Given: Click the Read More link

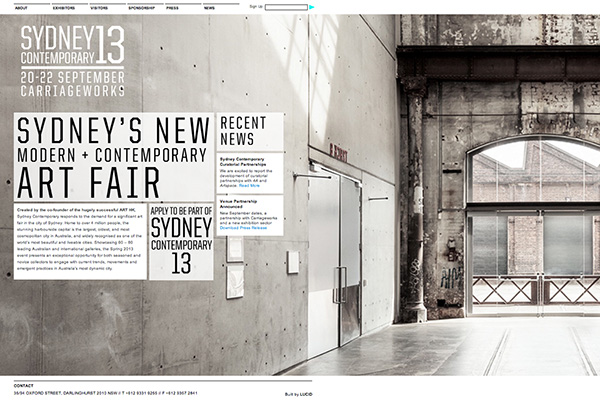Looking at the screenshot, I should 249,185.
